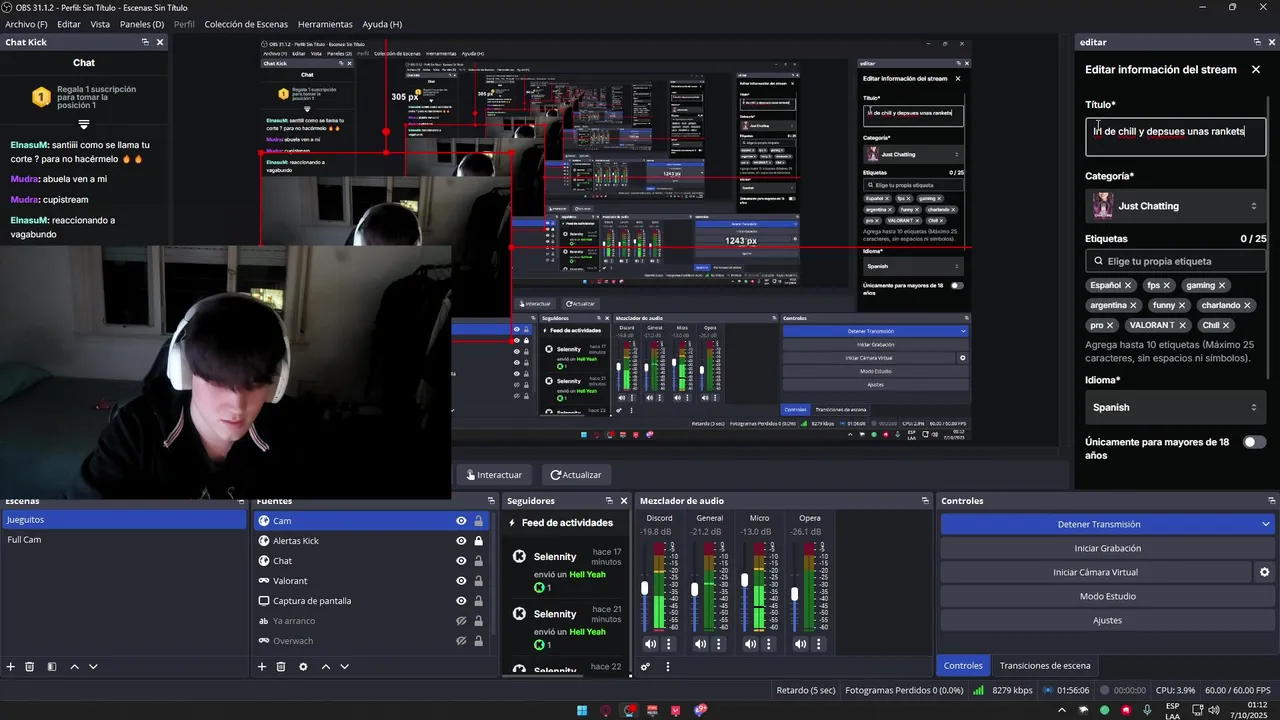Click the Micro volume fader
The image size is (1280, 720).
(x=745, y=580)
